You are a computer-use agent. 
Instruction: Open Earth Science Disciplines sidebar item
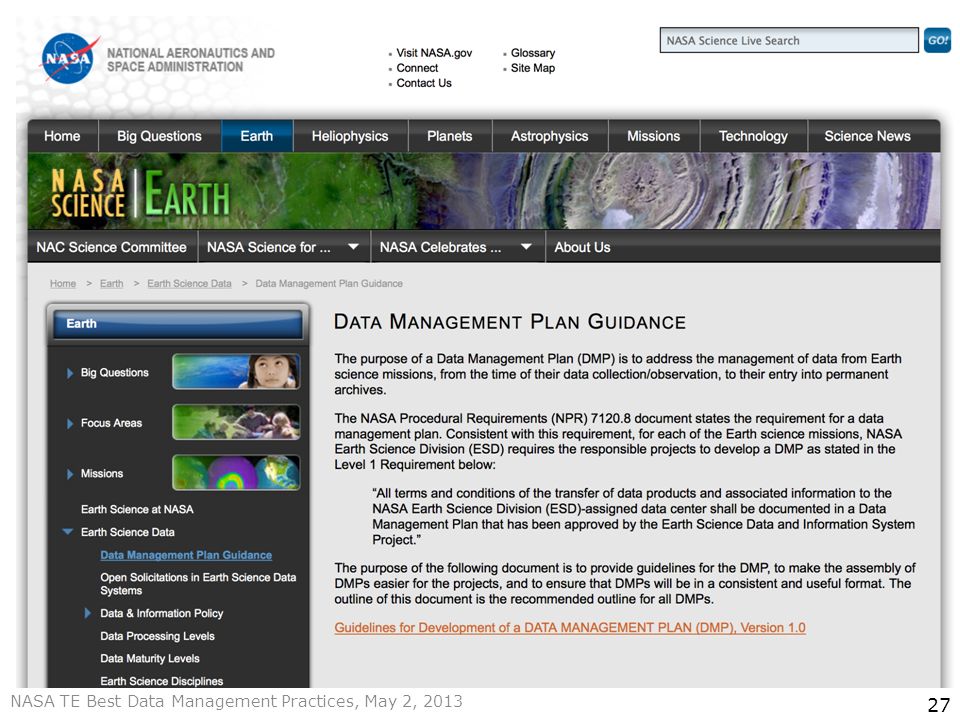pyautogui.click(x=161, y=681)
